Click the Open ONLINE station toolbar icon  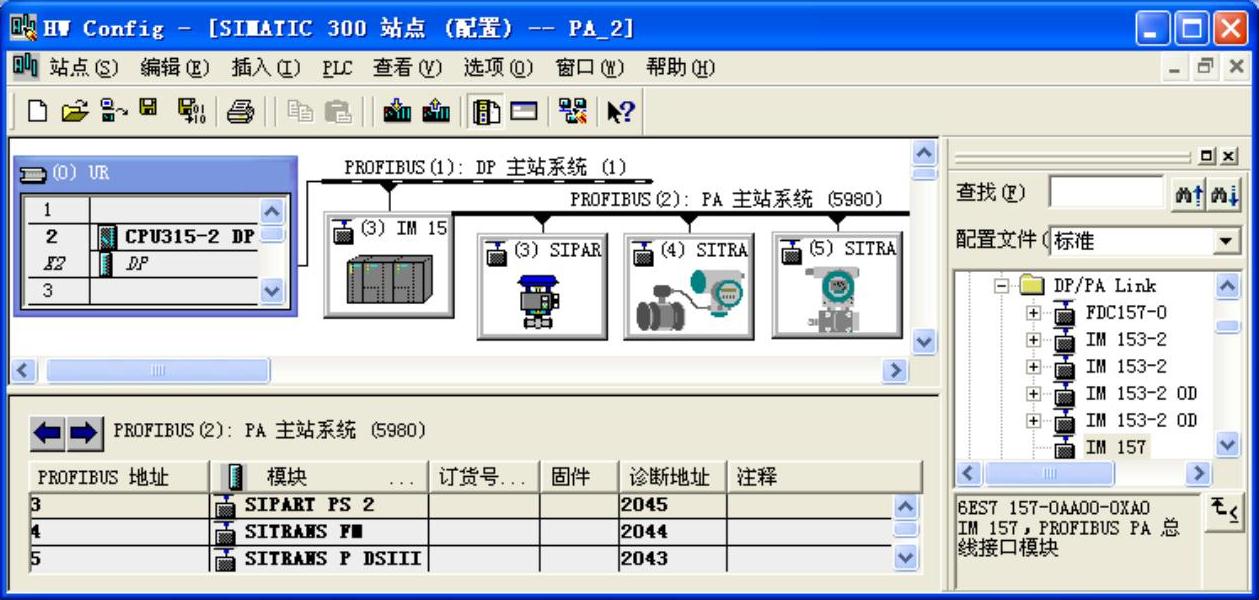pyautogui.click(x=113, y=111)
